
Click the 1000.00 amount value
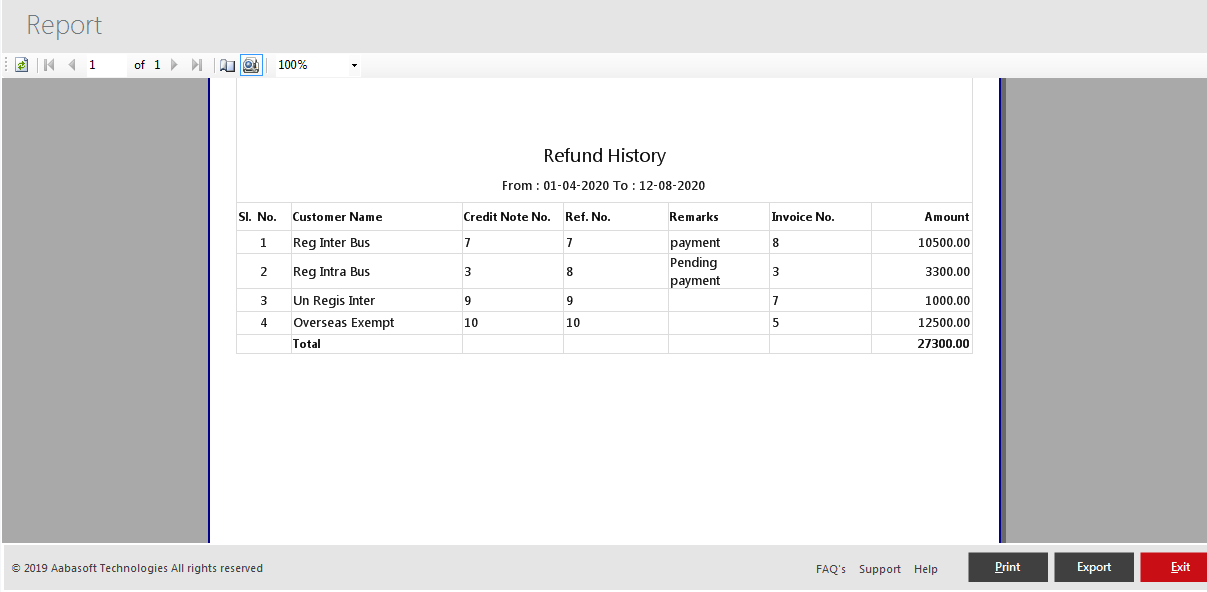tap(948, 301)
